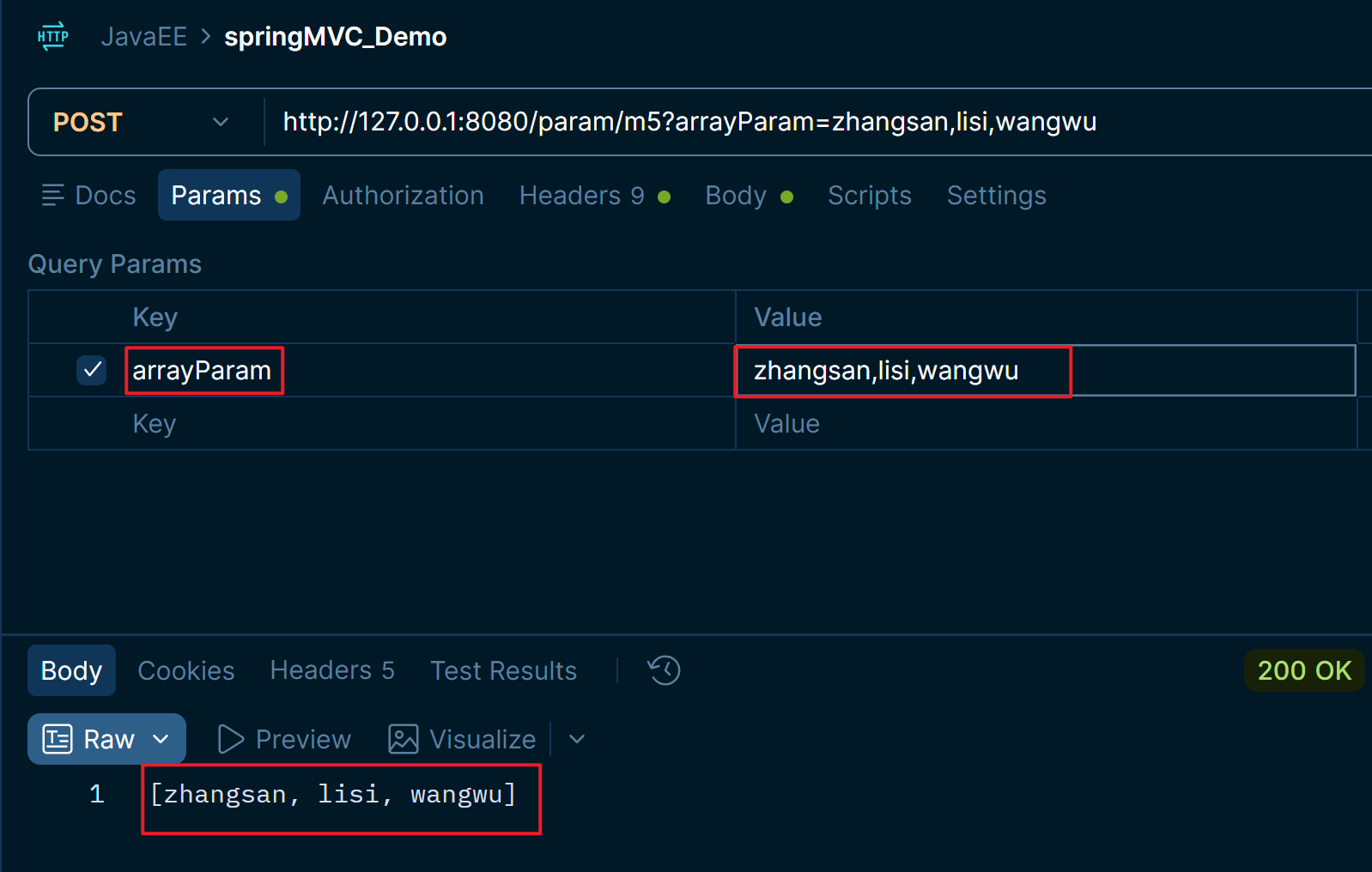Open the Docs tab
Viewport: 1372px width, 872px height.
89,195
